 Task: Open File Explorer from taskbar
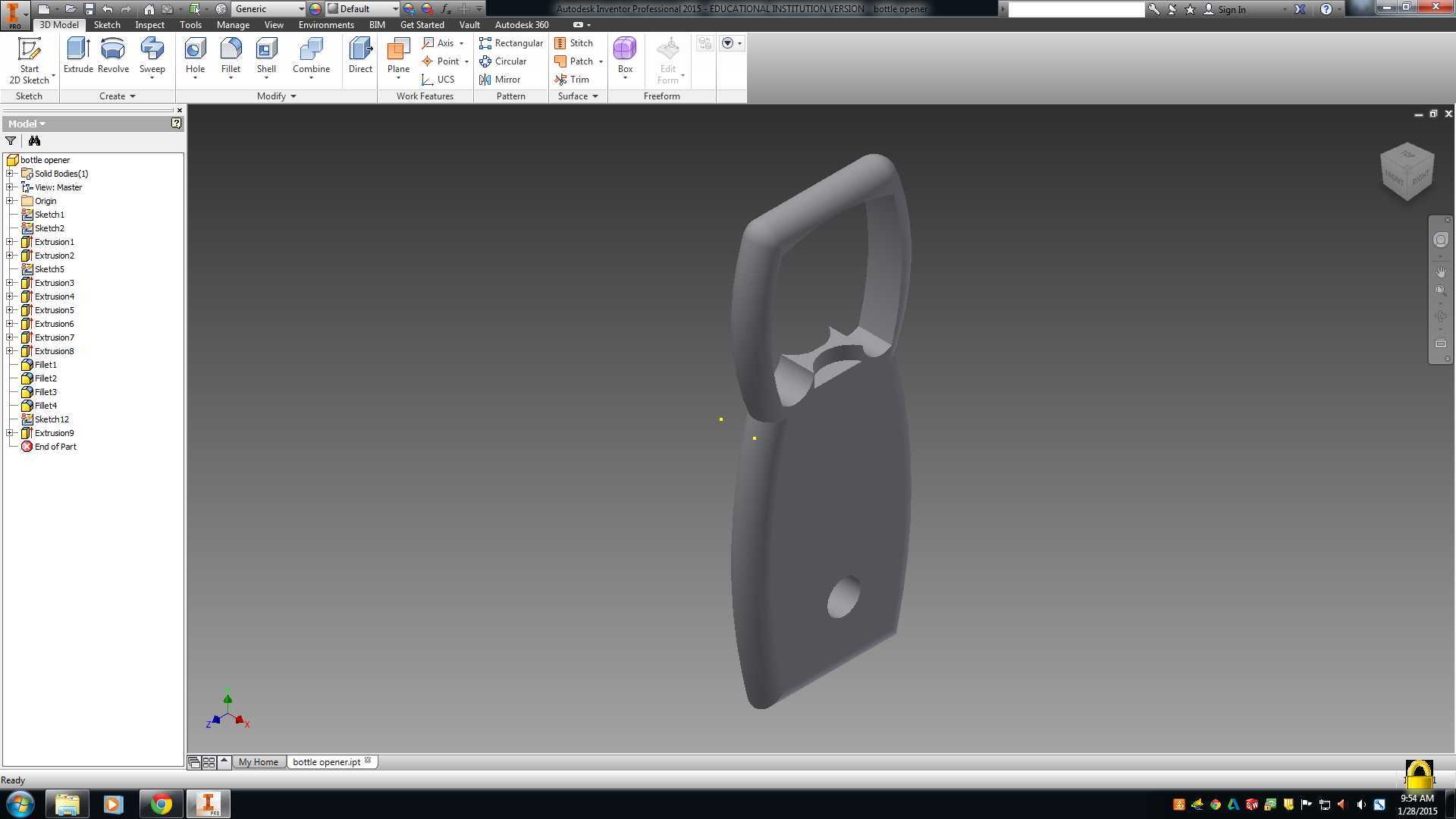pyautogui.click(x=67, y=804)
